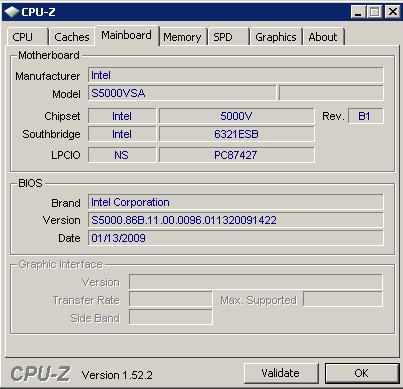Click the OK button
Screen dimensions: 403x389
pyautogui.click(x=362, y=373)
